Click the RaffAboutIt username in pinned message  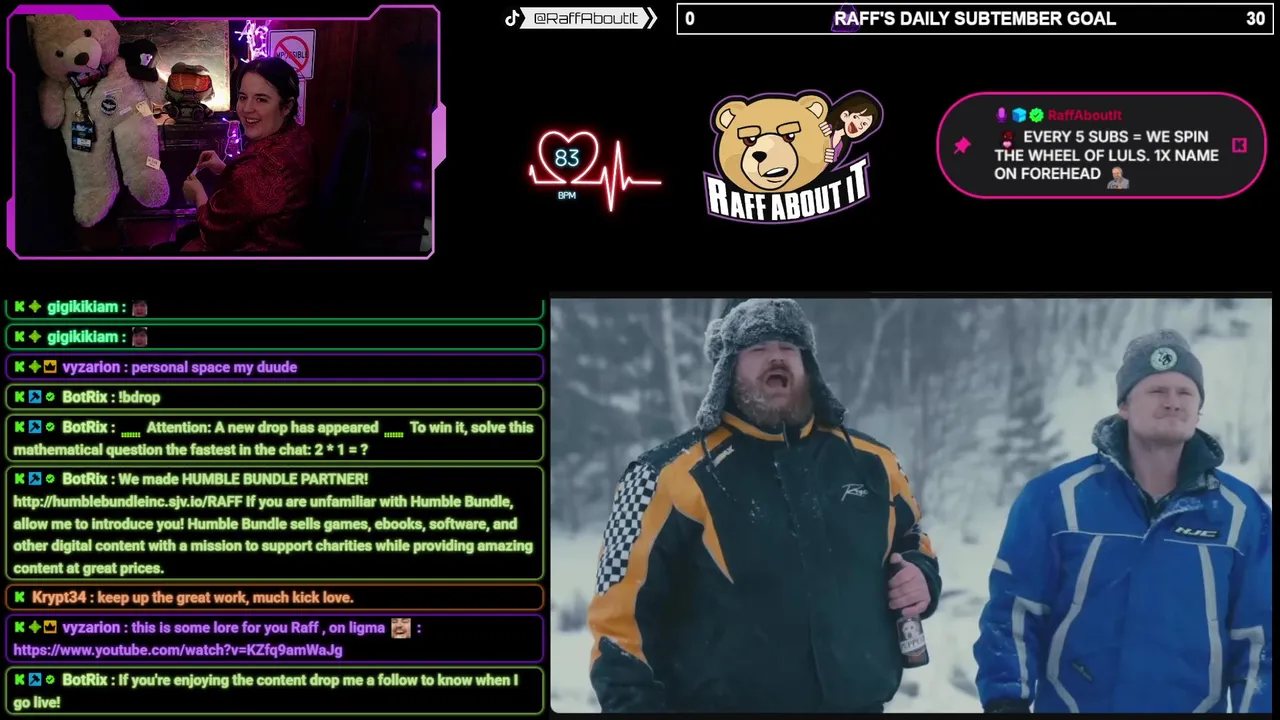click(1084, 115)
